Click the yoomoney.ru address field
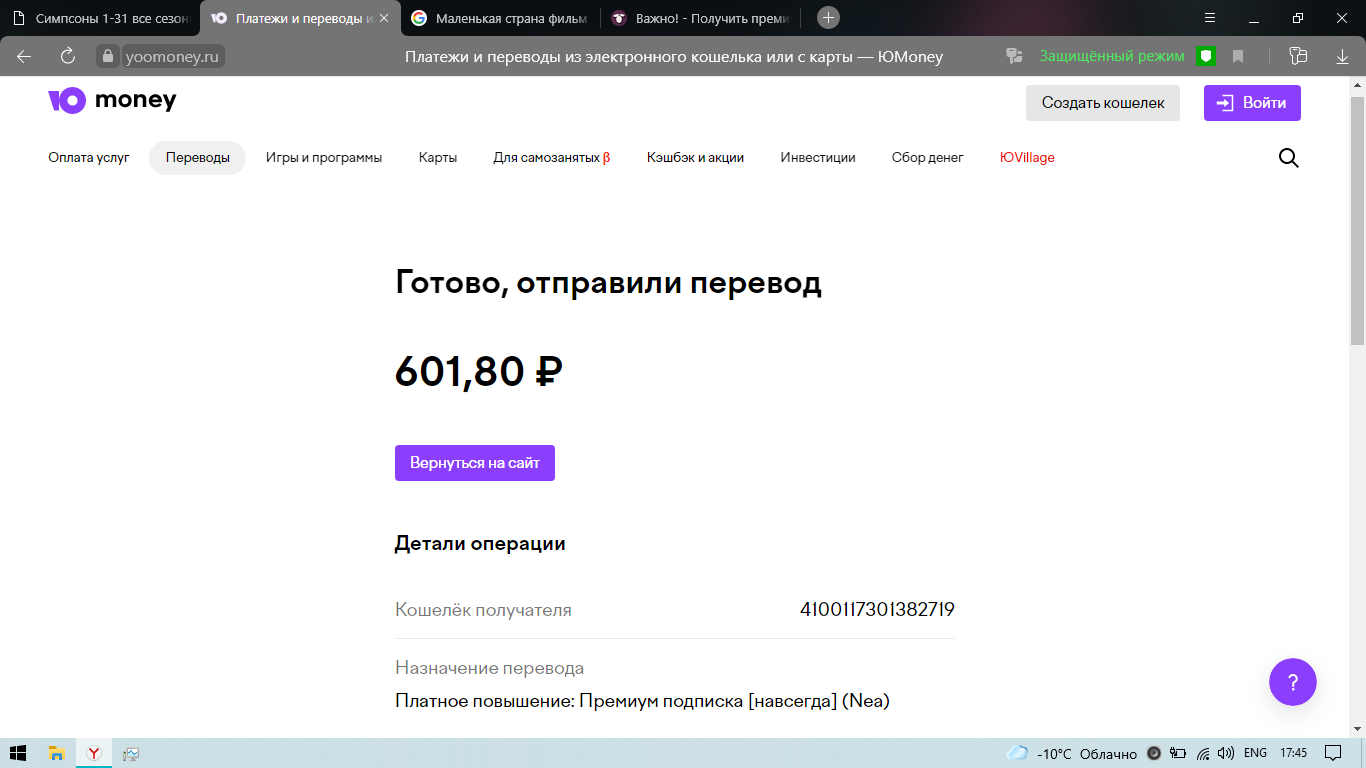Image resolution: width=1366 pixels, height=768 pixels. 172,57
